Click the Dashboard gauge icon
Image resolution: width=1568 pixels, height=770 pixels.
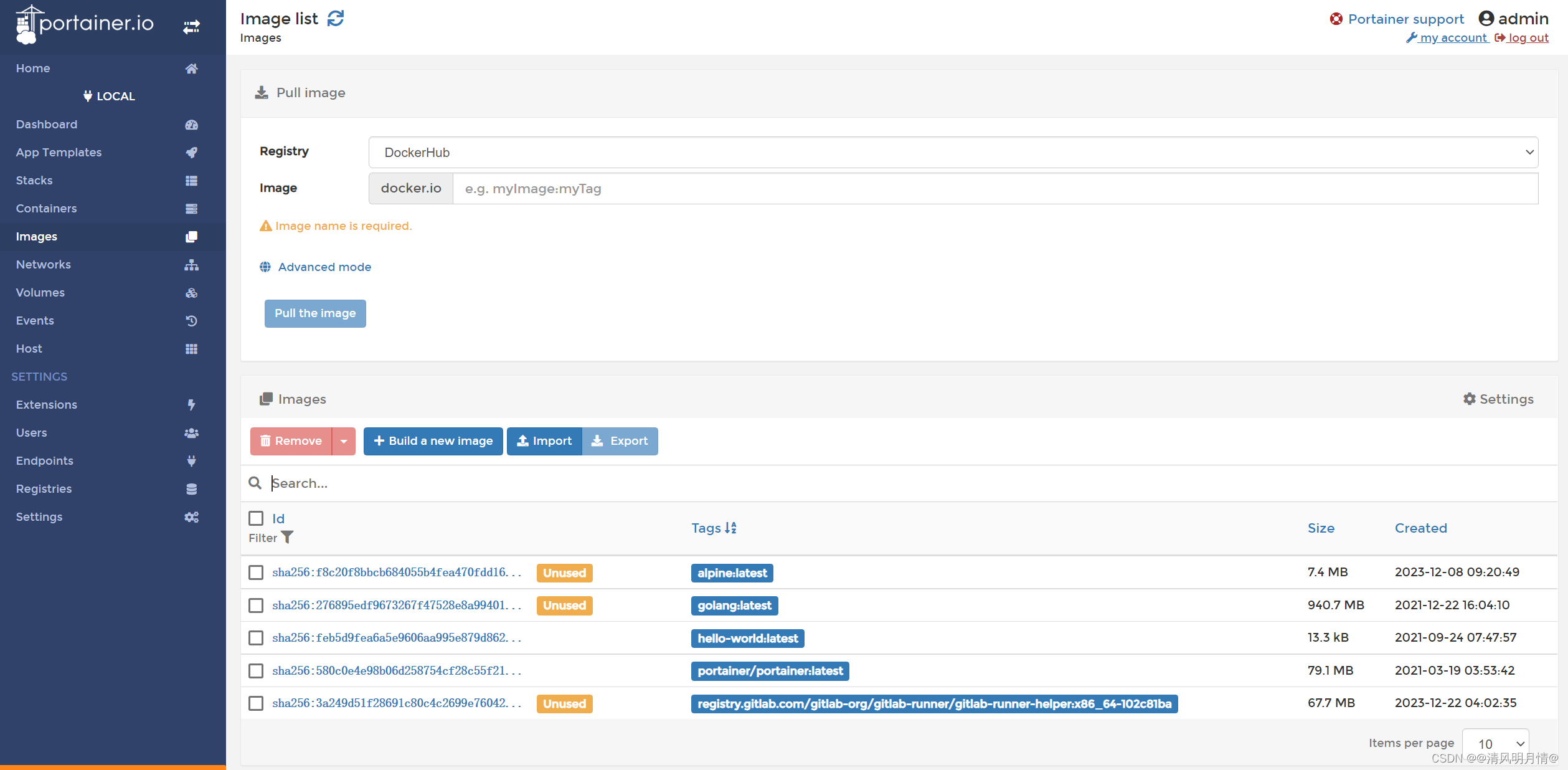(191, 125)
